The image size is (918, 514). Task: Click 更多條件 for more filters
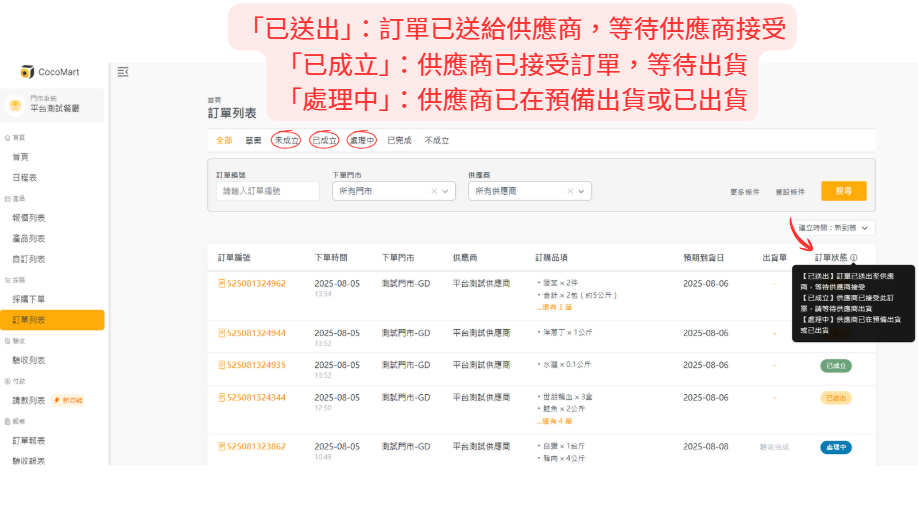tap(744, 192)
